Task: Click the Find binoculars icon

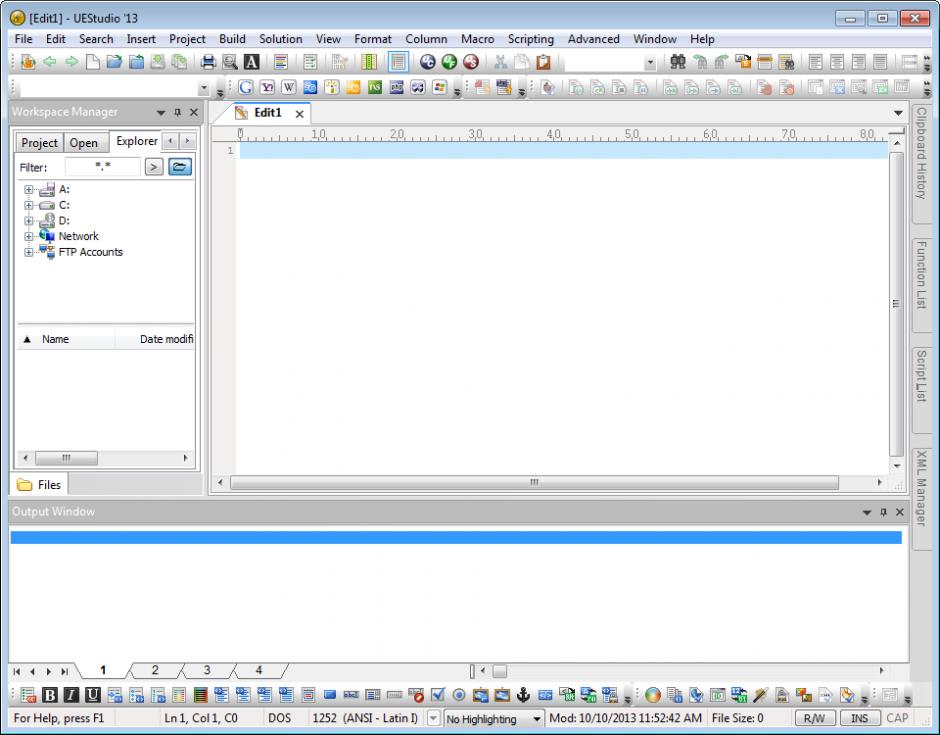Action: point(678,62)
